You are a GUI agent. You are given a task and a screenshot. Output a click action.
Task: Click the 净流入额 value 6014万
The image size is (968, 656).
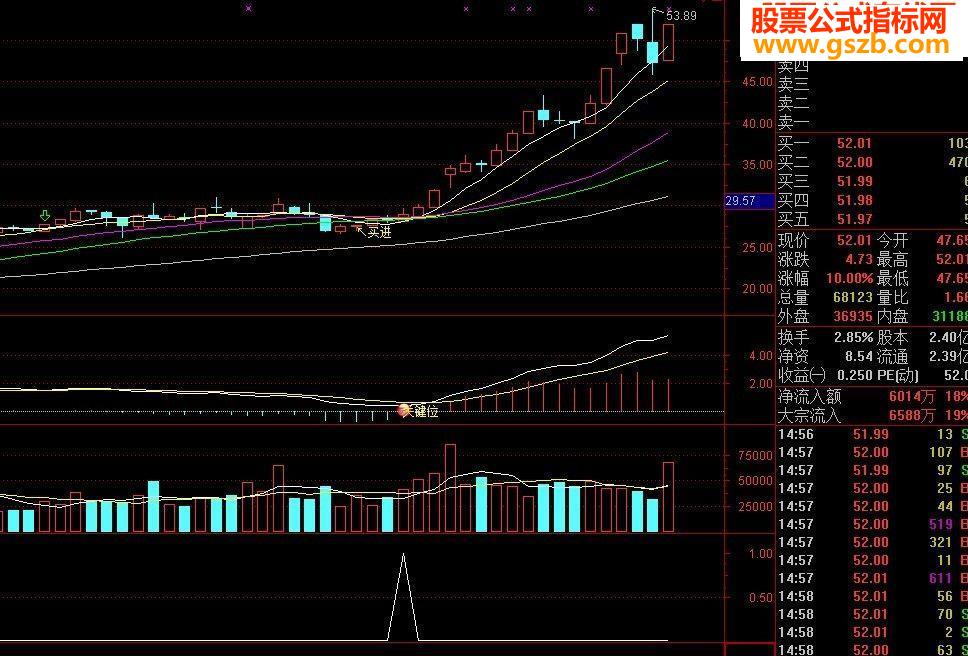[910, 396]
